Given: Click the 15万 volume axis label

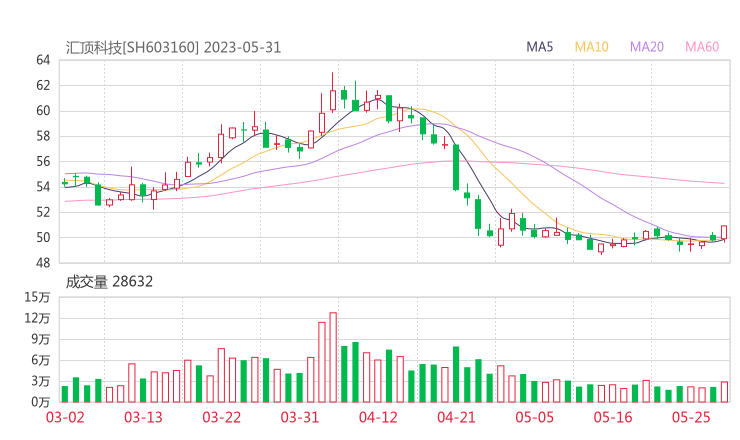Looking at the screenshot, I should pos(38,297).
